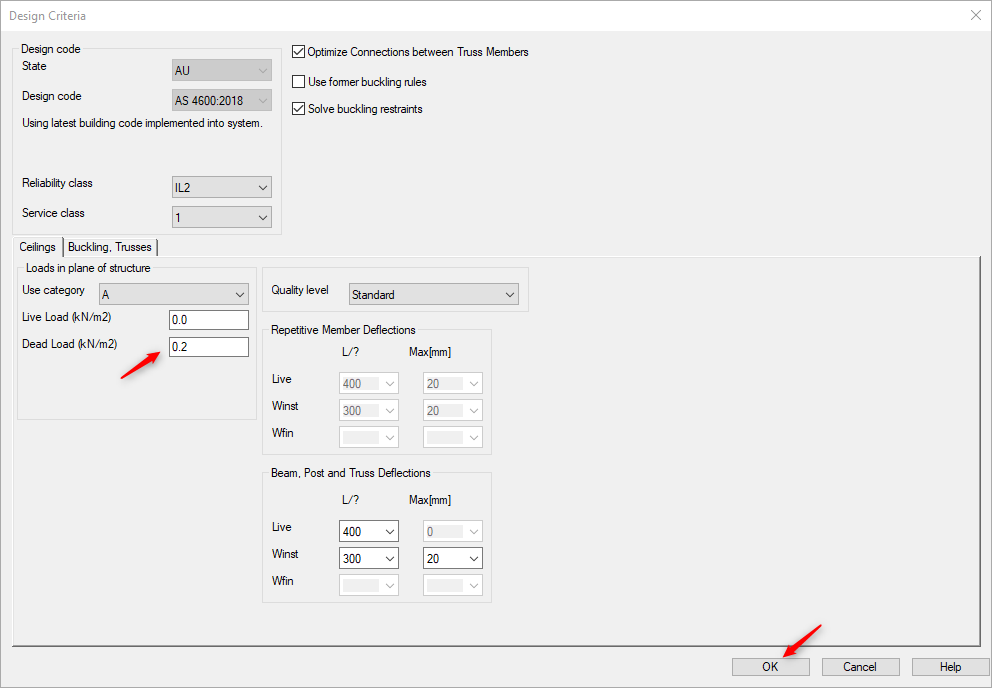992x688 pixels.
Task: Close the Design Criteria dialog
Action: coord(975,15)
